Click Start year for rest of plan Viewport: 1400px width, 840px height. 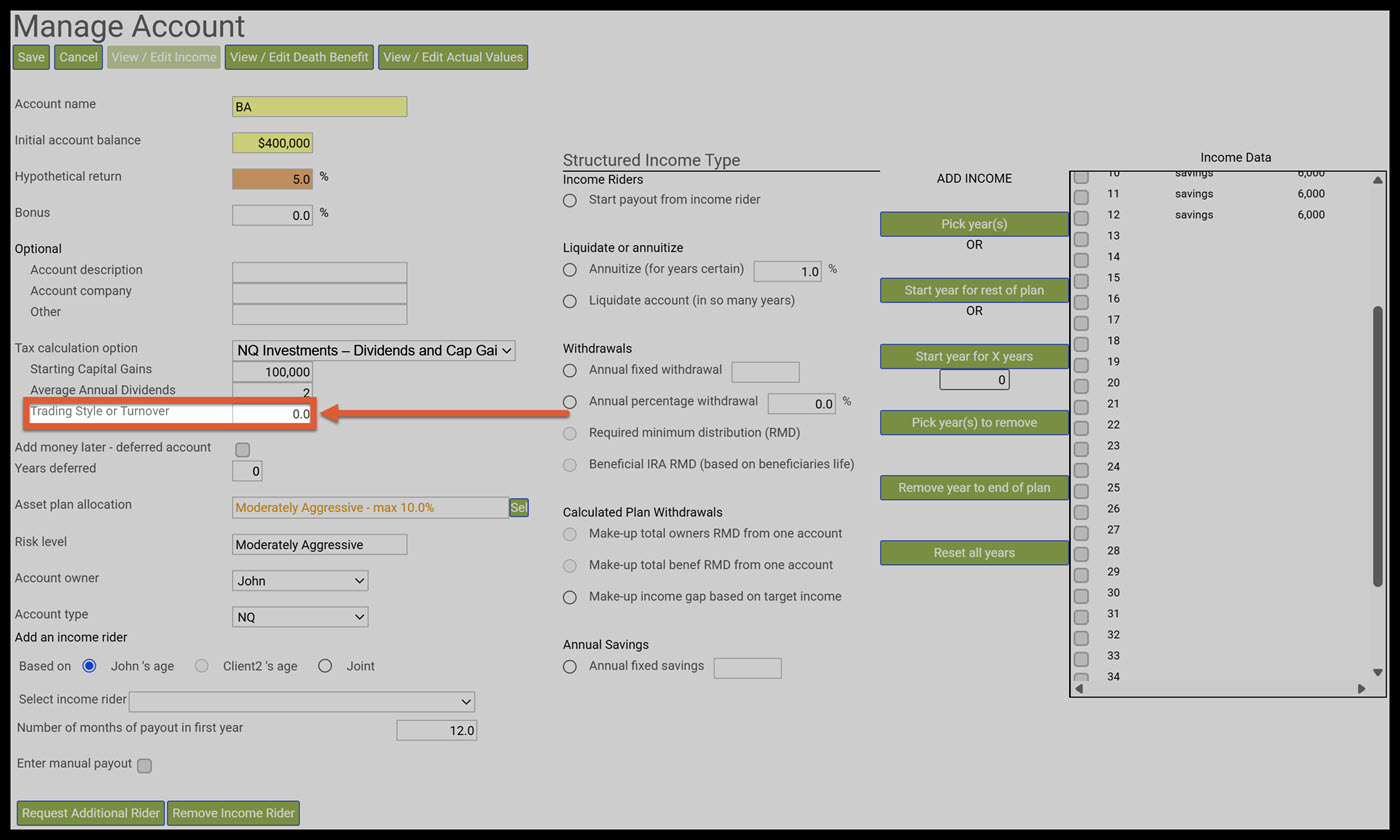tap(974, 290)
